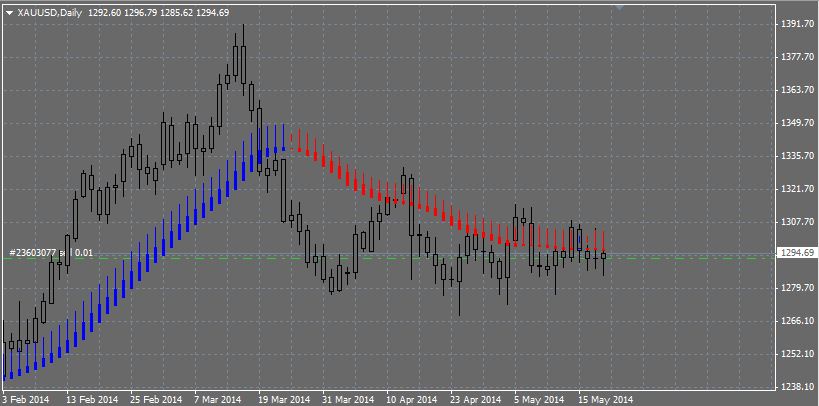Click the current price tag 1294.69

[797, 253]
